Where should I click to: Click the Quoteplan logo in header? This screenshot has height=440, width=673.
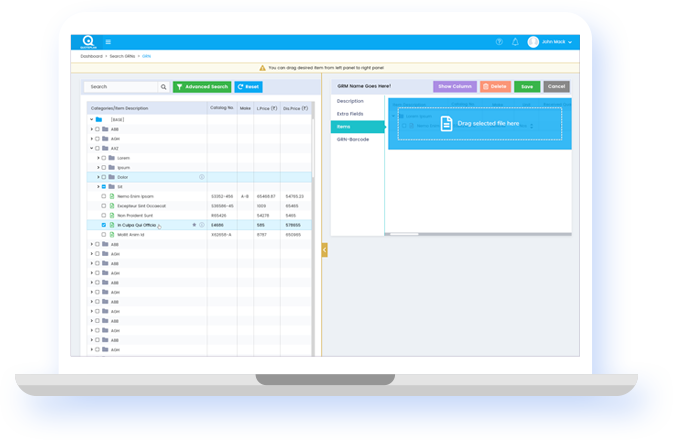coord(88,42)
